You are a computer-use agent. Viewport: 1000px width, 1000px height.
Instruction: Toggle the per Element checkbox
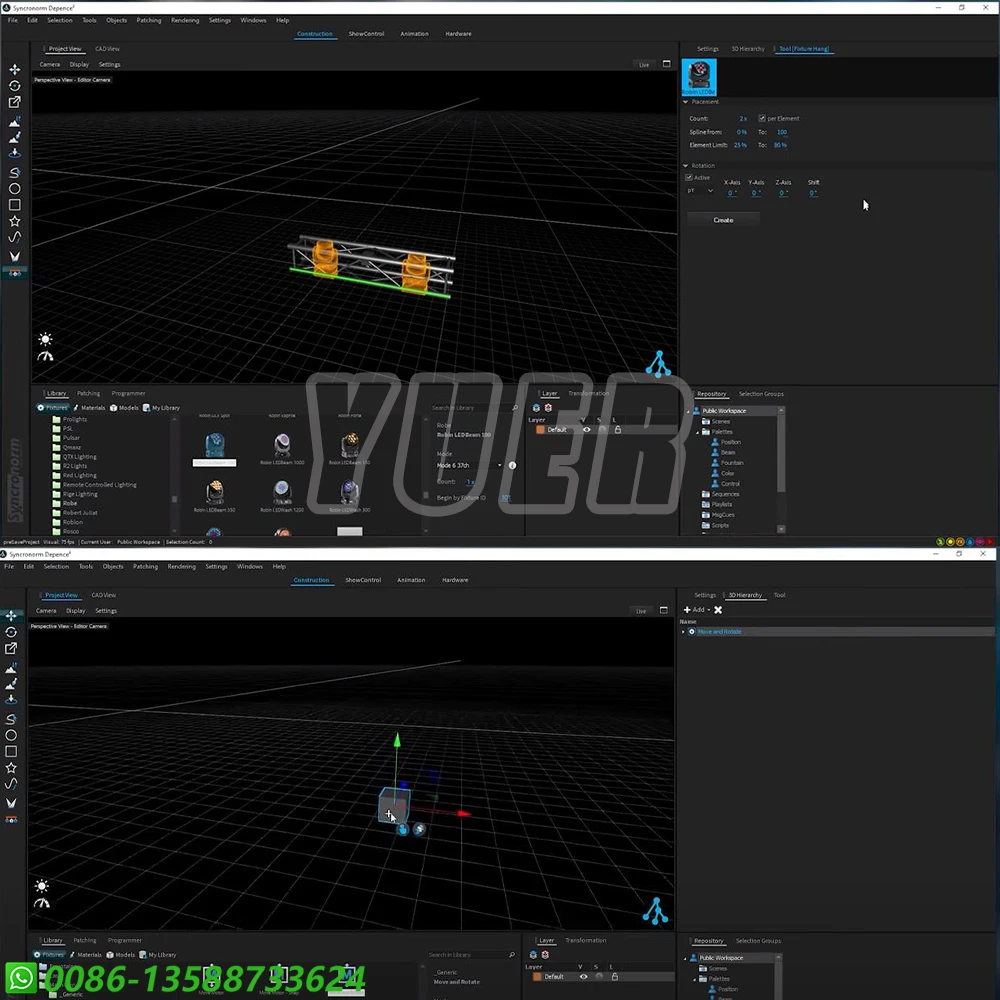[x=761, y=118]
